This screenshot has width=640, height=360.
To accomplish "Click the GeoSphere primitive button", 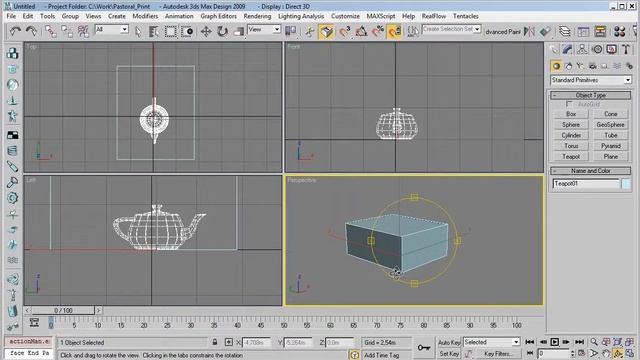I will click(x=611, y=124).
